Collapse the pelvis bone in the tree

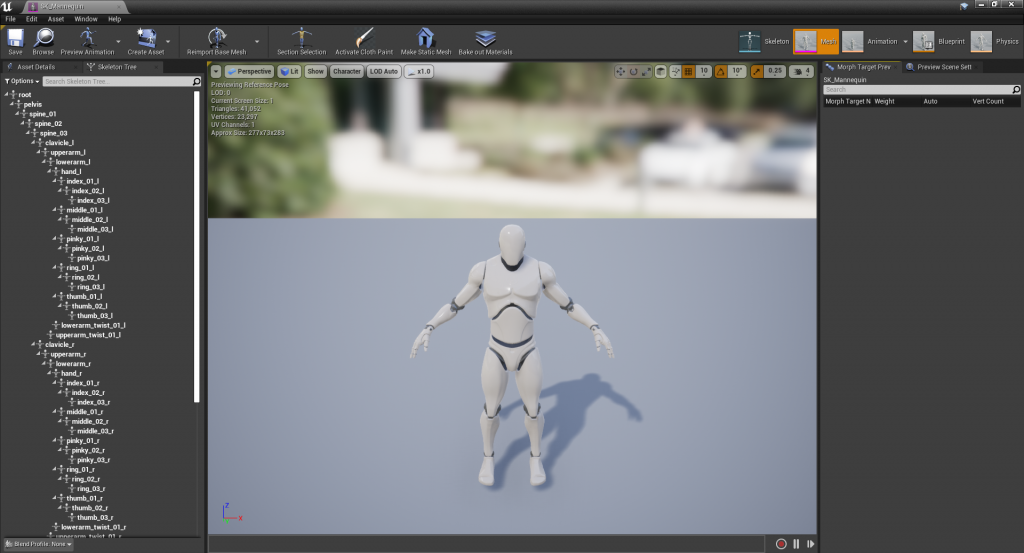tap(12, 104)
